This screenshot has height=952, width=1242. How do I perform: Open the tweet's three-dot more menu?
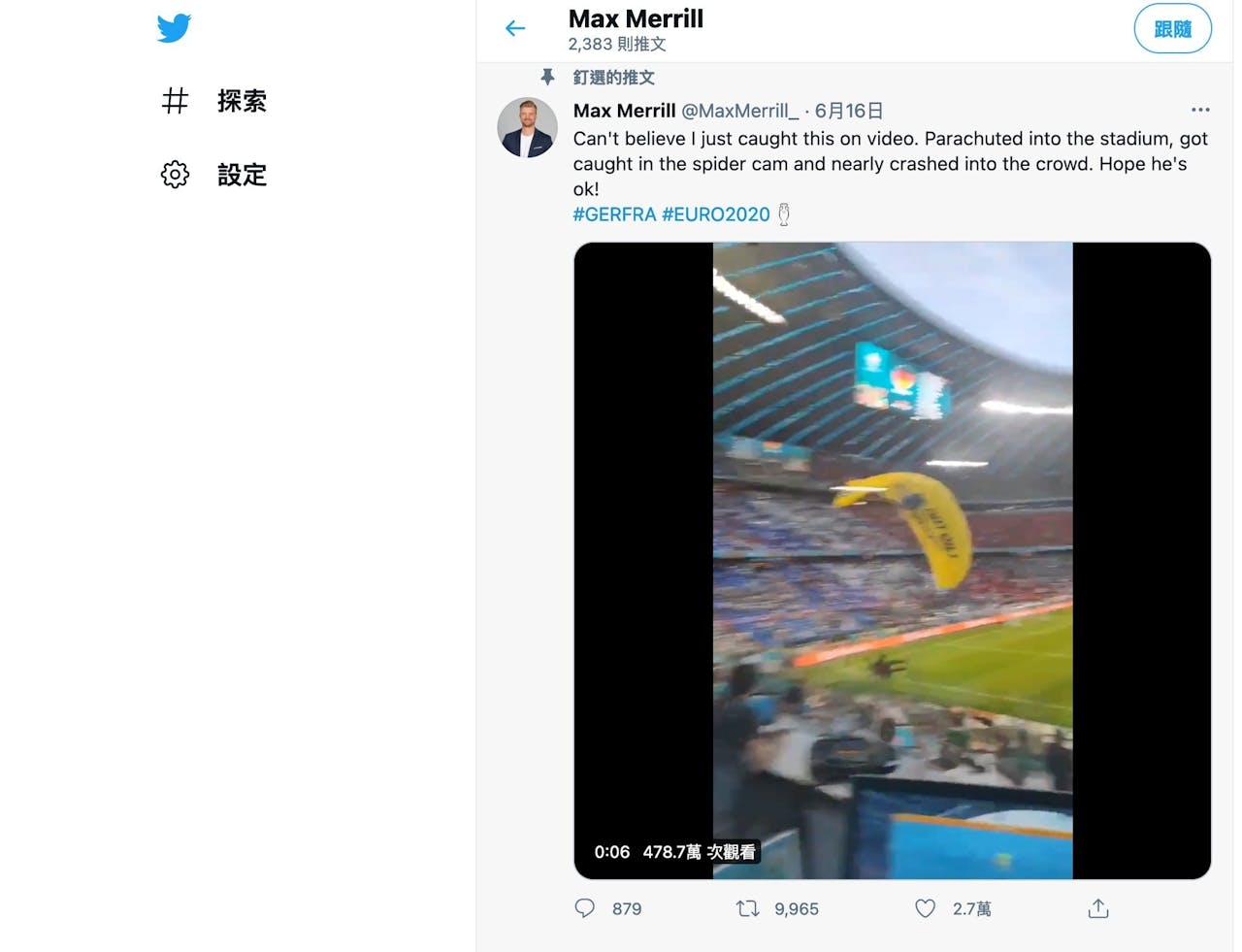pyautogui.click(x=1200, y=110)
